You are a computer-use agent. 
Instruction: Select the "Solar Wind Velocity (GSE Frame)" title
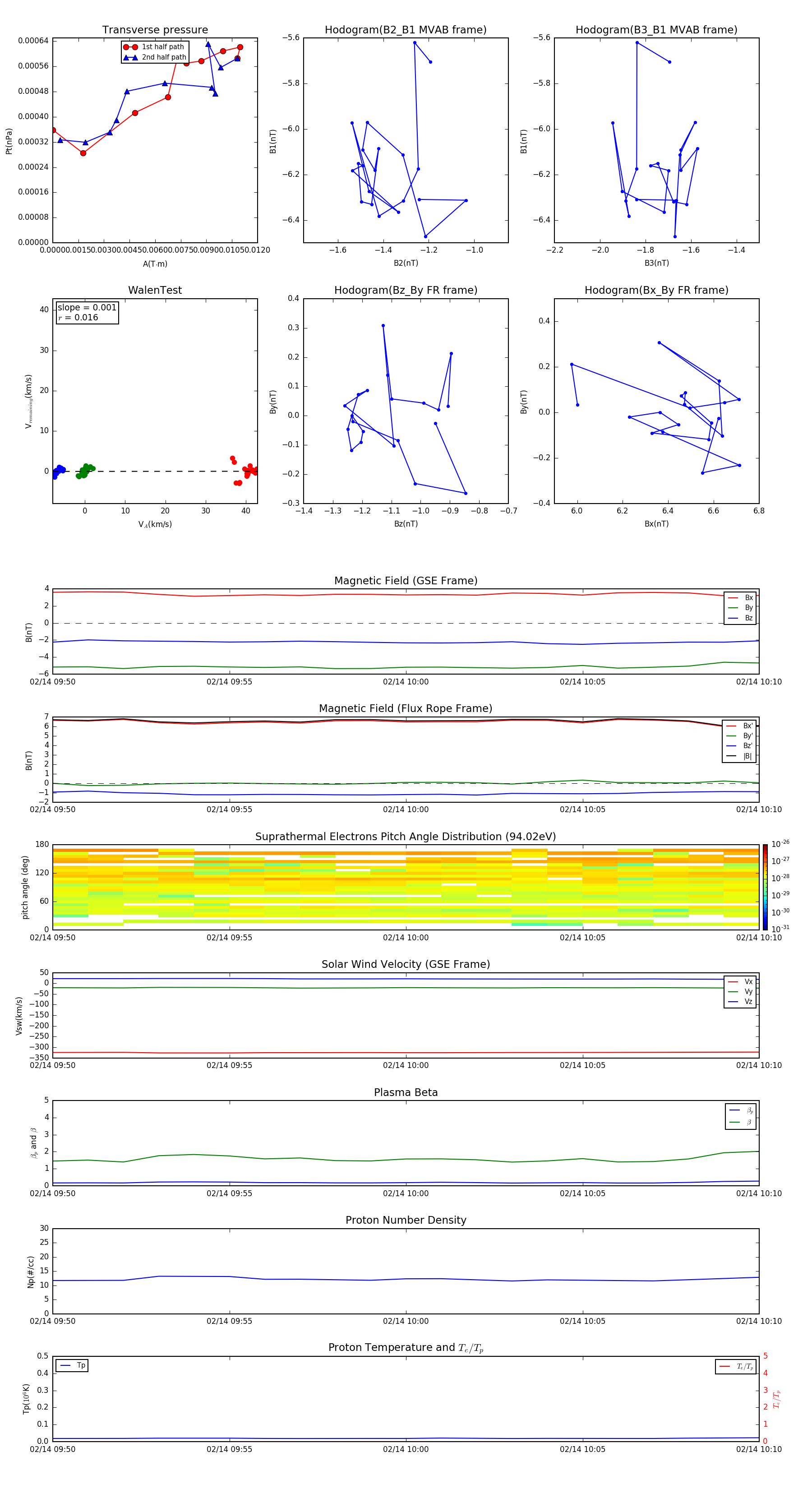coord(406,965)
